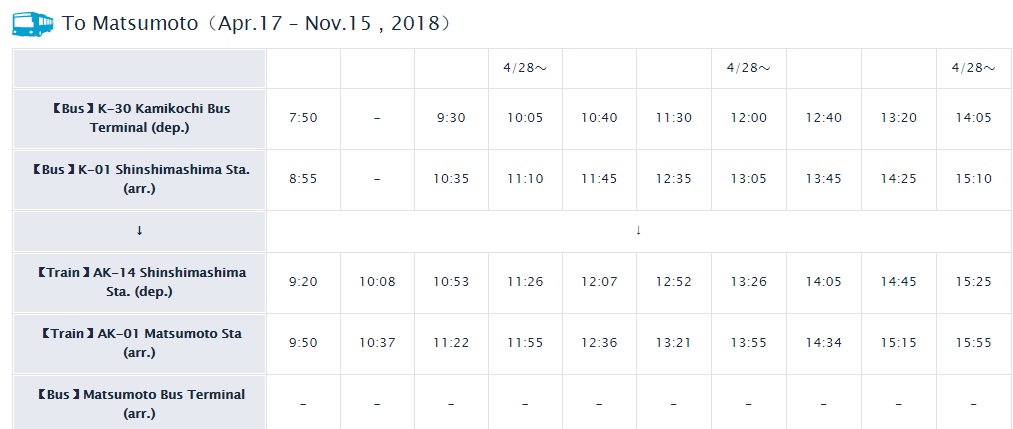1013x429 pixels.
Task: Select the 14:45 train departure cell
Action: (898, 282)
